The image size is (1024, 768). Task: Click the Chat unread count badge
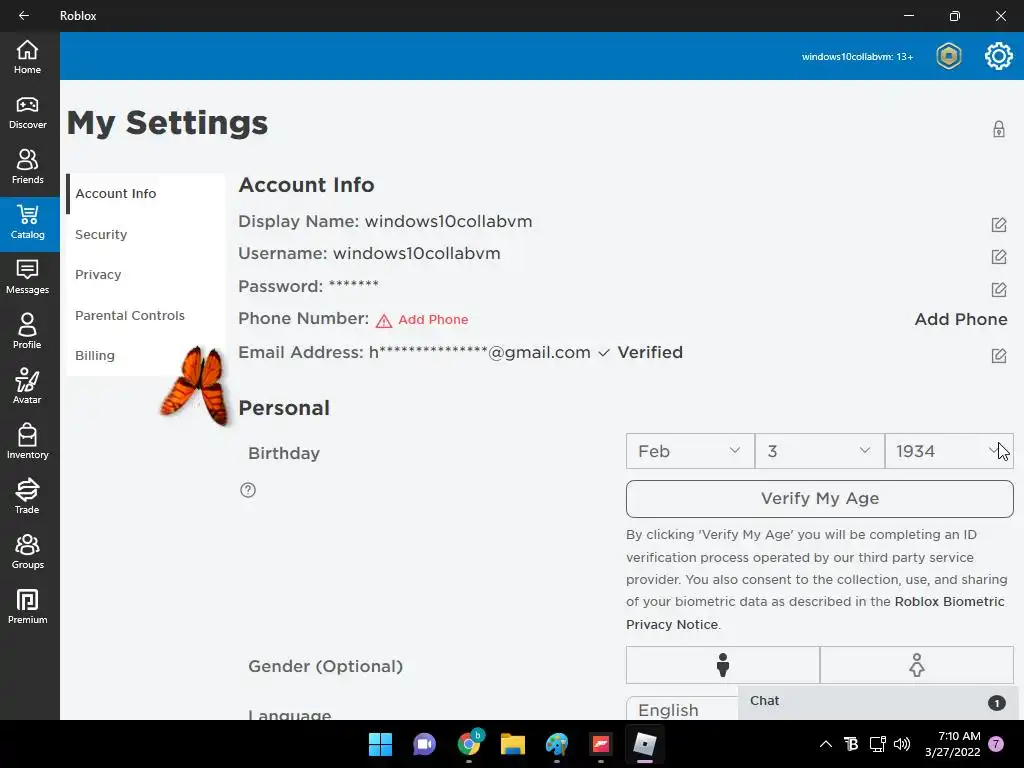[x=996, y=703]
